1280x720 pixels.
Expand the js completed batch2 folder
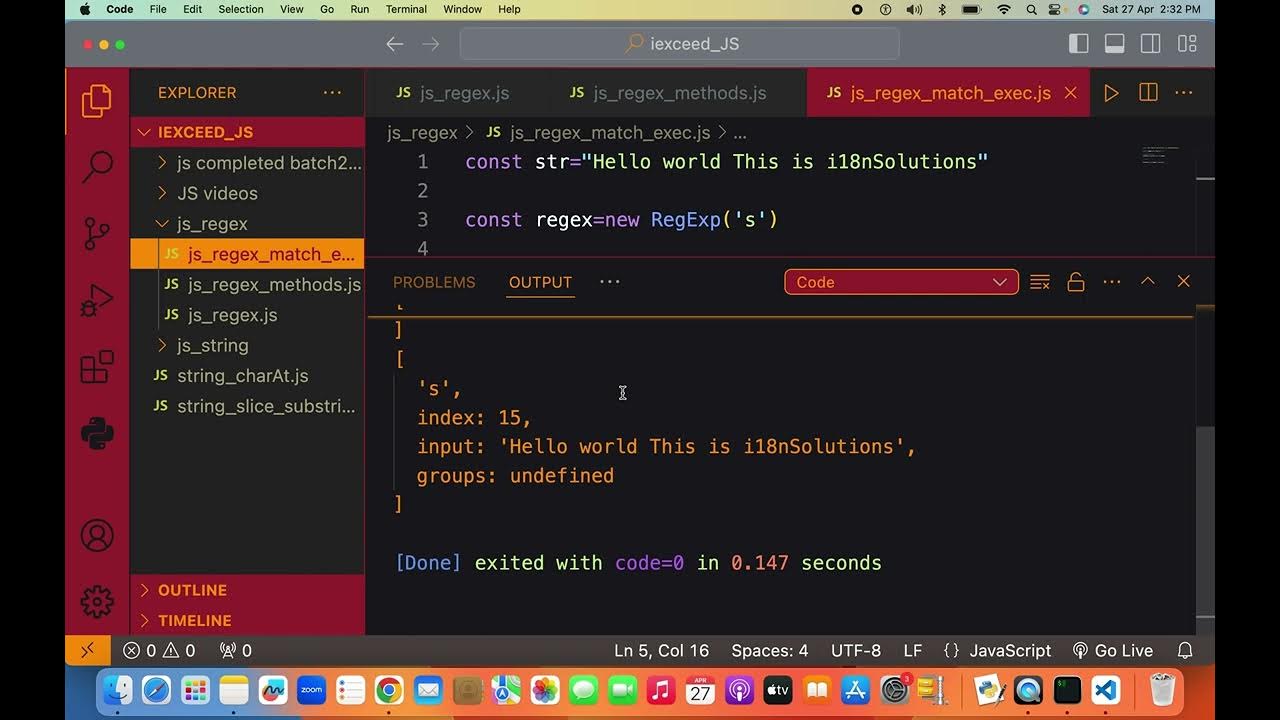[x=247, y=163]
